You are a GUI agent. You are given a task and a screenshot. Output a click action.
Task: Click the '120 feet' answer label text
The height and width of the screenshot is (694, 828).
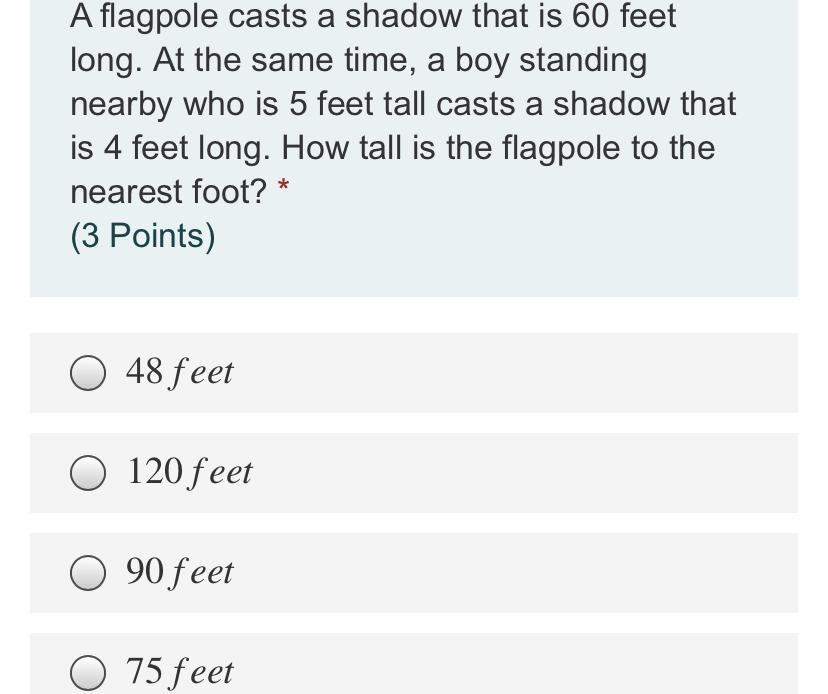190,472
